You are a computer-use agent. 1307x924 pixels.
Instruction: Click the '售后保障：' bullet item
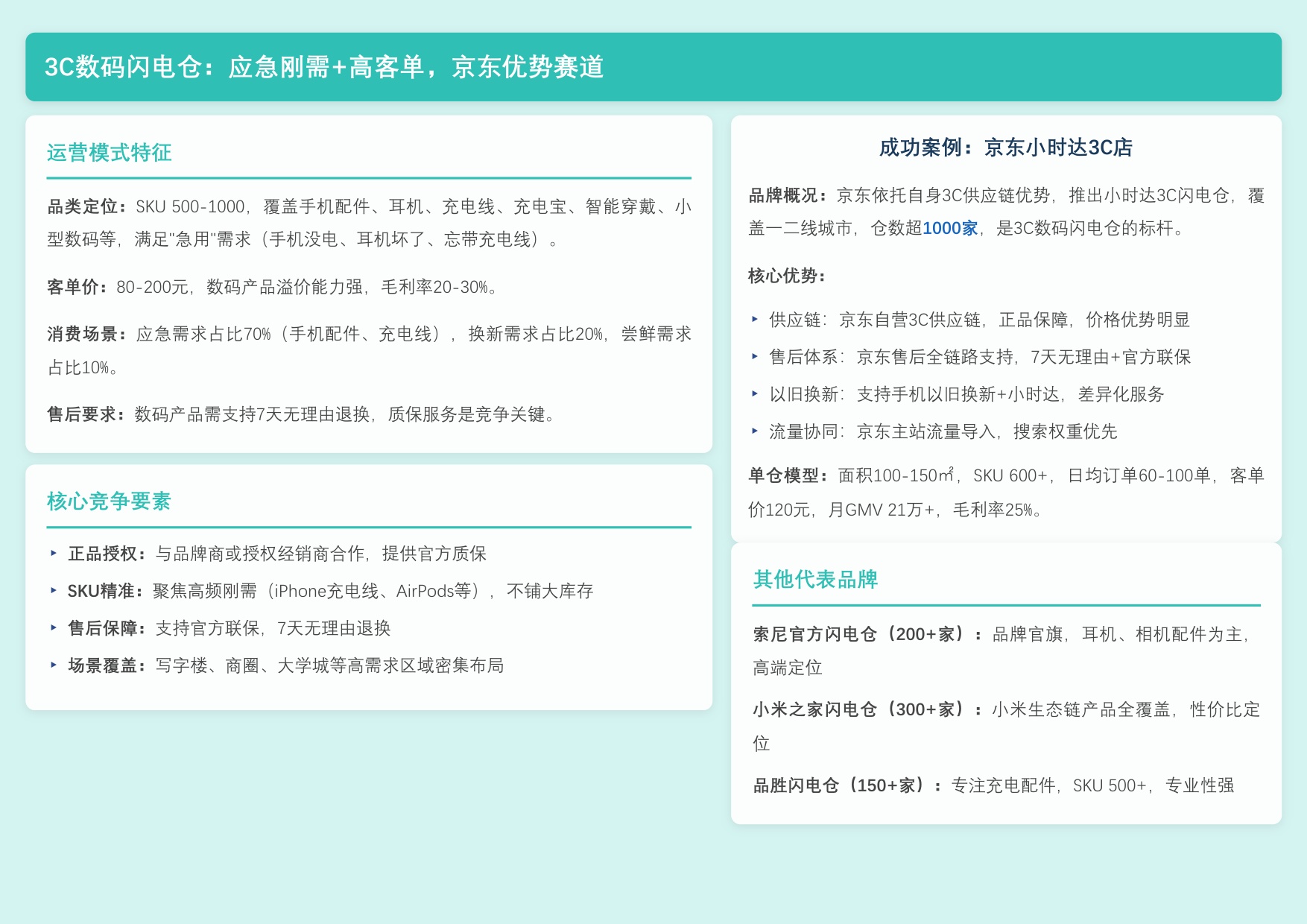230,628
